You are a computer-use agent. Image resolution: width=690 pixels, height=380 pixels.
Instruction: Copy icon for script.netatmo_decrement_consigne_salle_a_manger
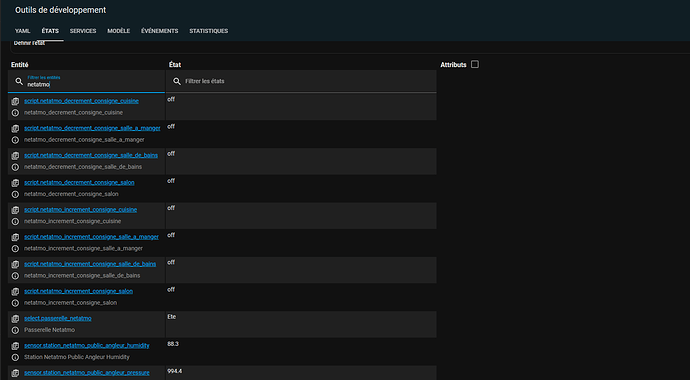15,128
